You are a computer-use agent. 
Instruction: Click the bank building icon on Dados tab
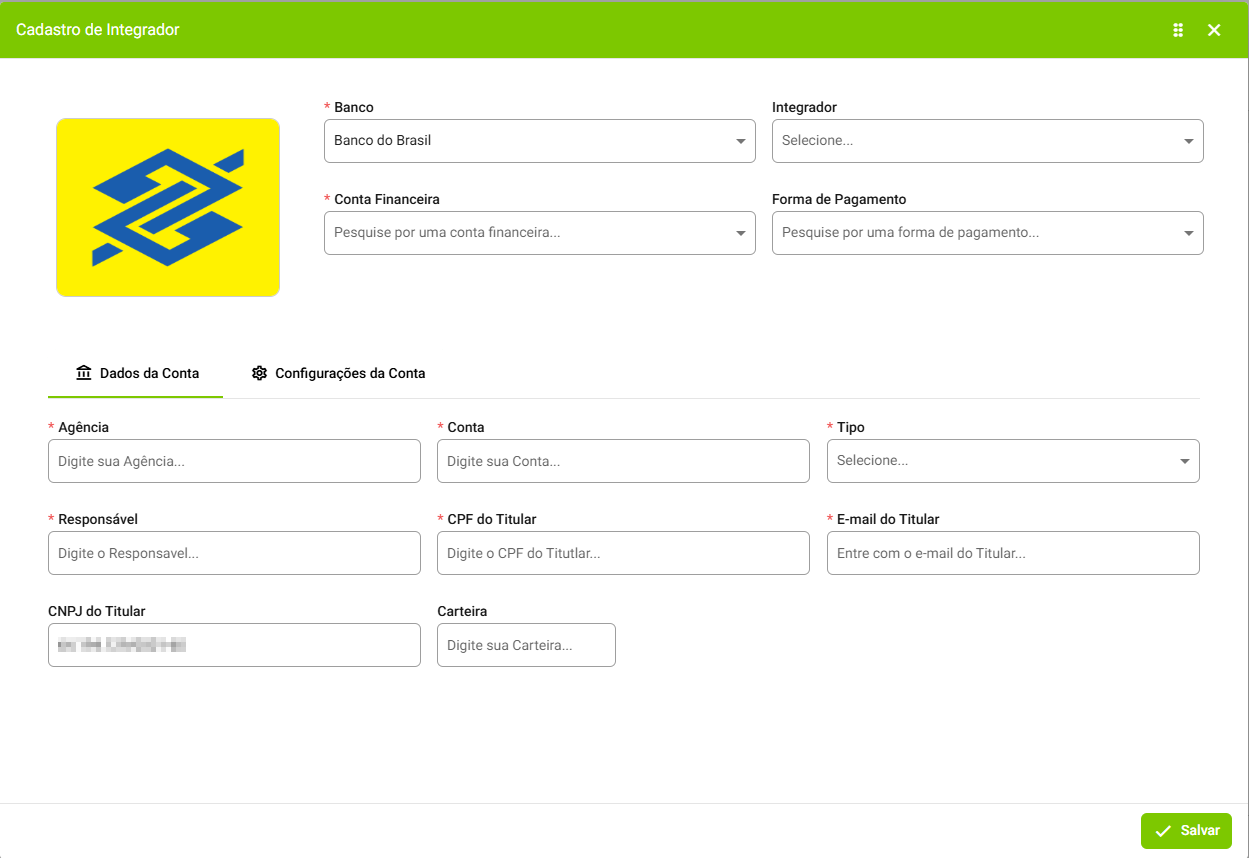84,373
